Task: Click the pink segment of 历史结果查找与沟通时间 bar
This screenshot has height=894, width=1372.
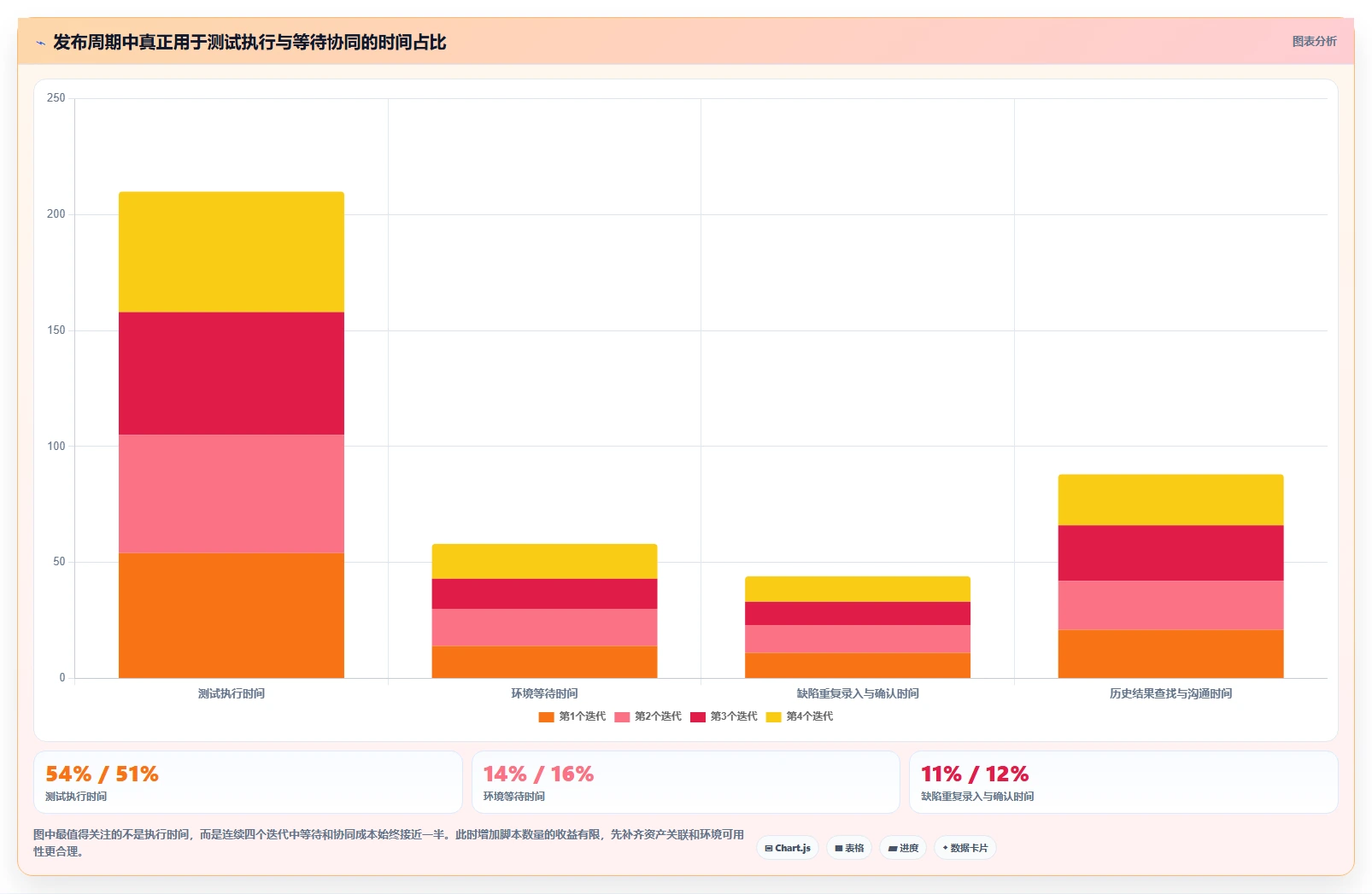Action: pyautogui.click(x=1170, y=605)
